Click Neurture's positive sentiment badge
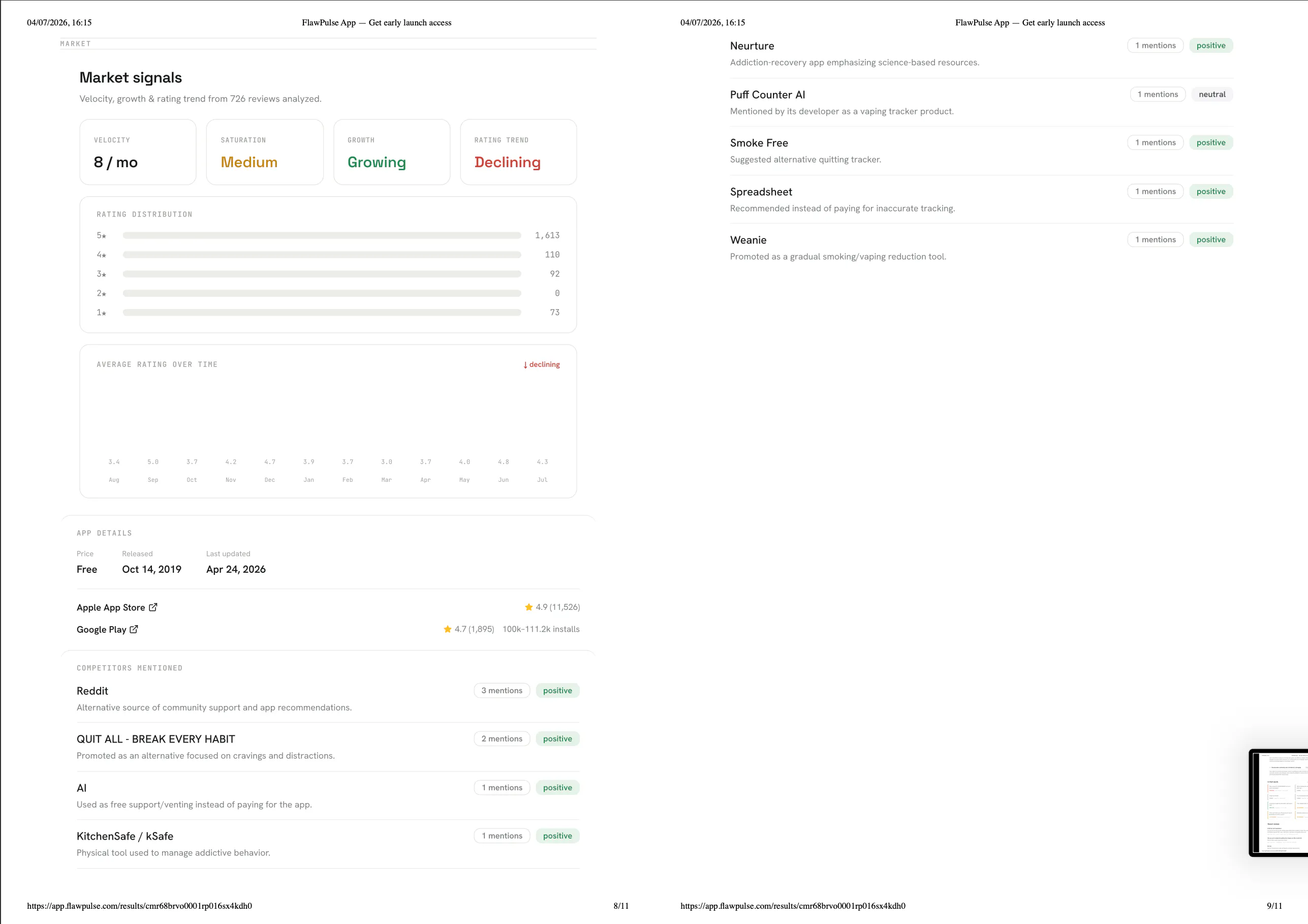Screen dimensions: 1308x924 1211,46
